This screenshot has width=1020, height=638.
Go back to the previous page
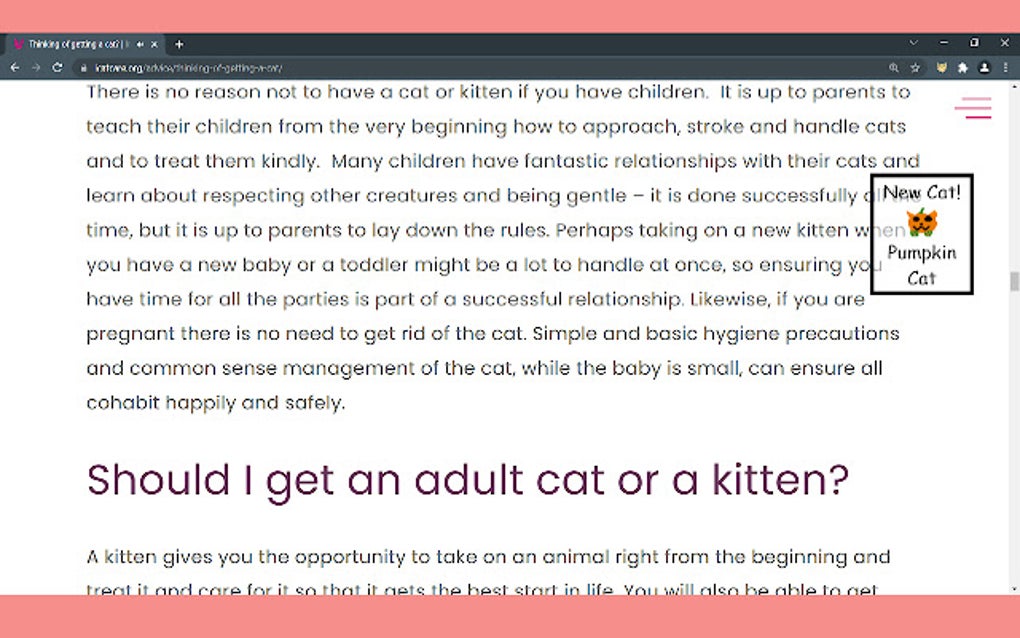point(15,68)
